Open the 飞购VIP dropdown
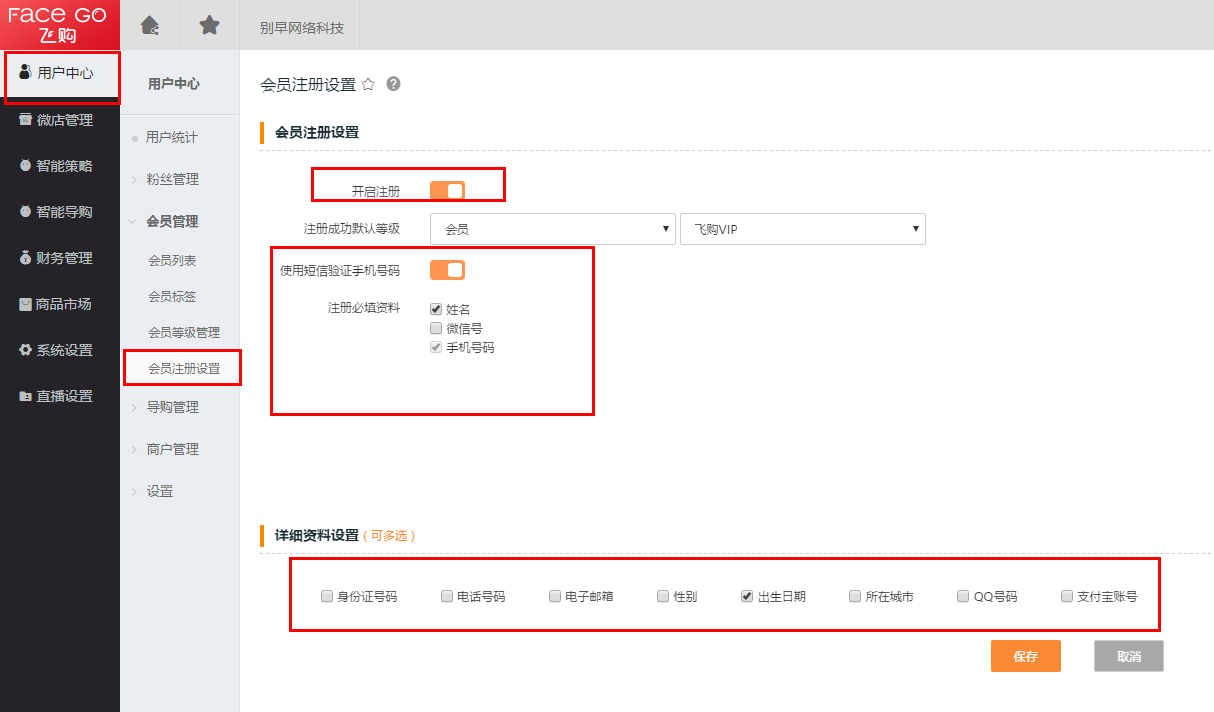The width and height of the screenshot is (1214, 712). click(x=802, y=229)
